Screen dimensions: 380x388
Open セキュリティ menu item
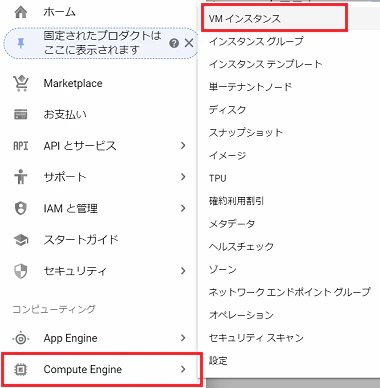75,271
